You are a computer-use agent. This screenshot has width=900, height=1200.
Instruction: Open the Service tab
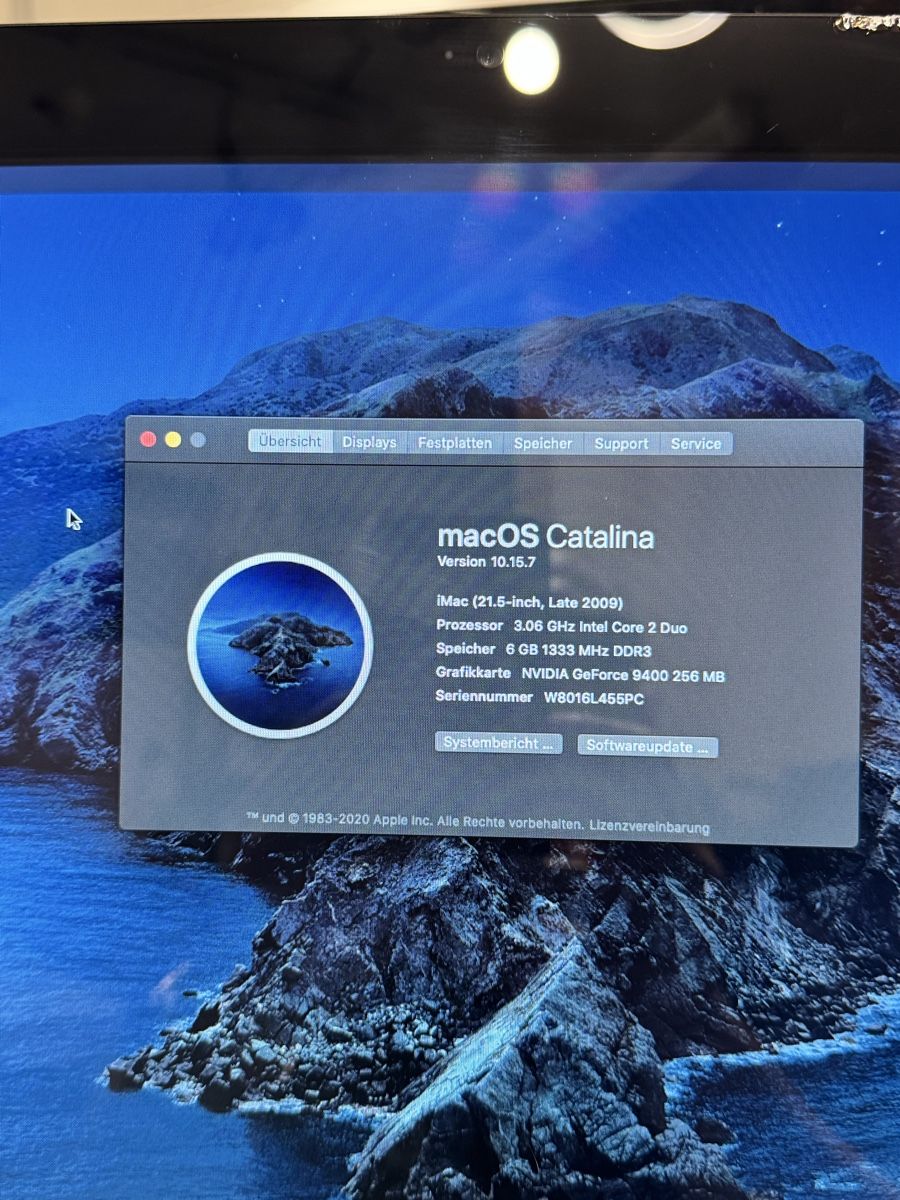[696, 443]
